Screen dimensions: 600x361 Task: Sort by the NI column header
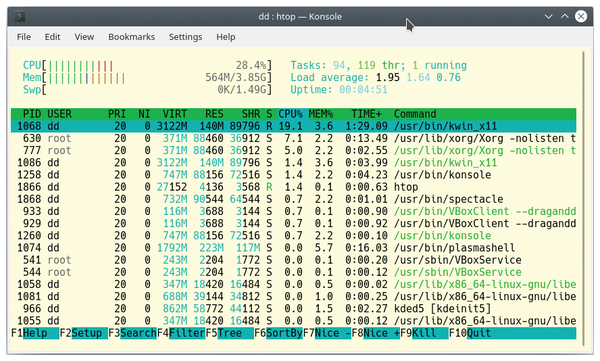coord(144,114)
